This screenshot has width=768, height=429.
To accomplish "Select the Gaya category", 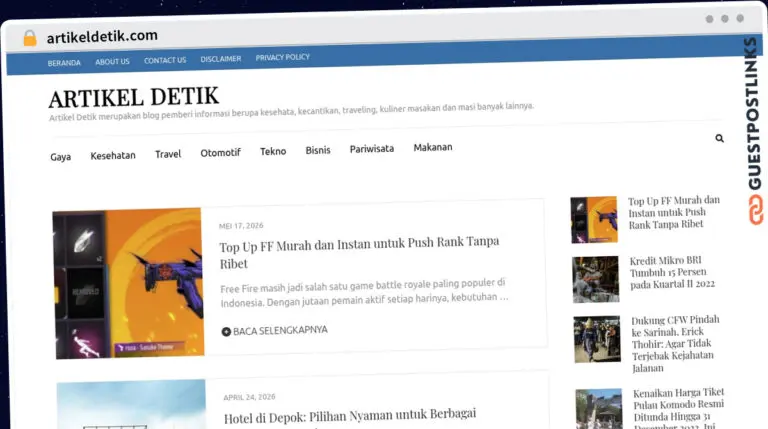I will click(61, 157).
